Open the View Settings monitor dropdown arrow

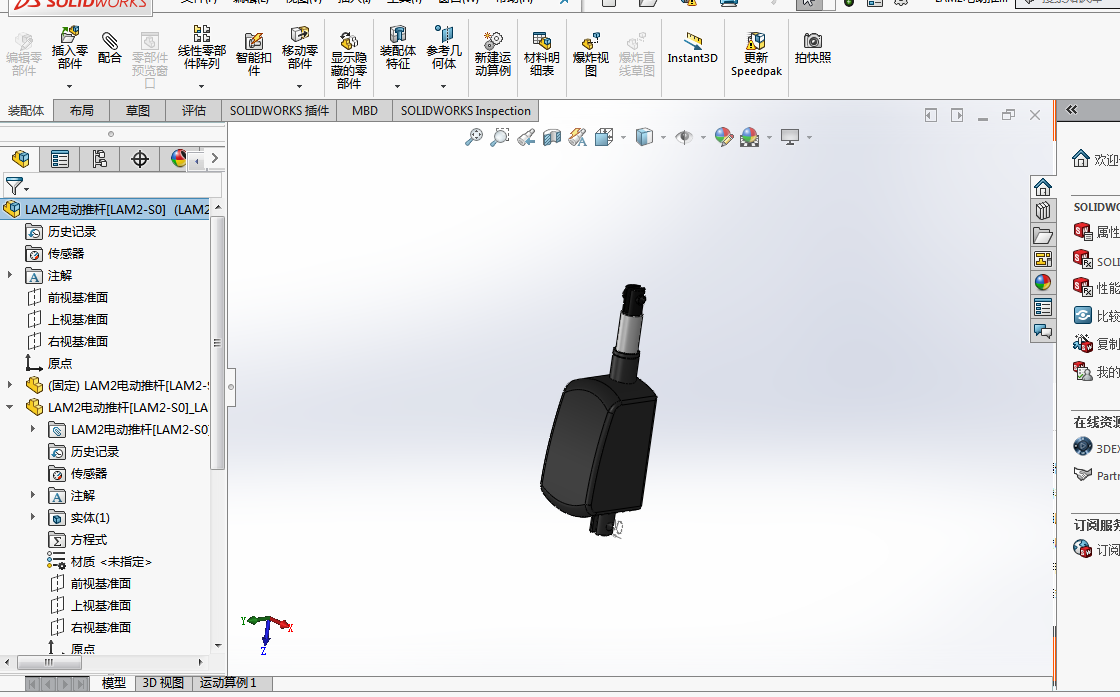pyautogui.click(x=809, y=137)
